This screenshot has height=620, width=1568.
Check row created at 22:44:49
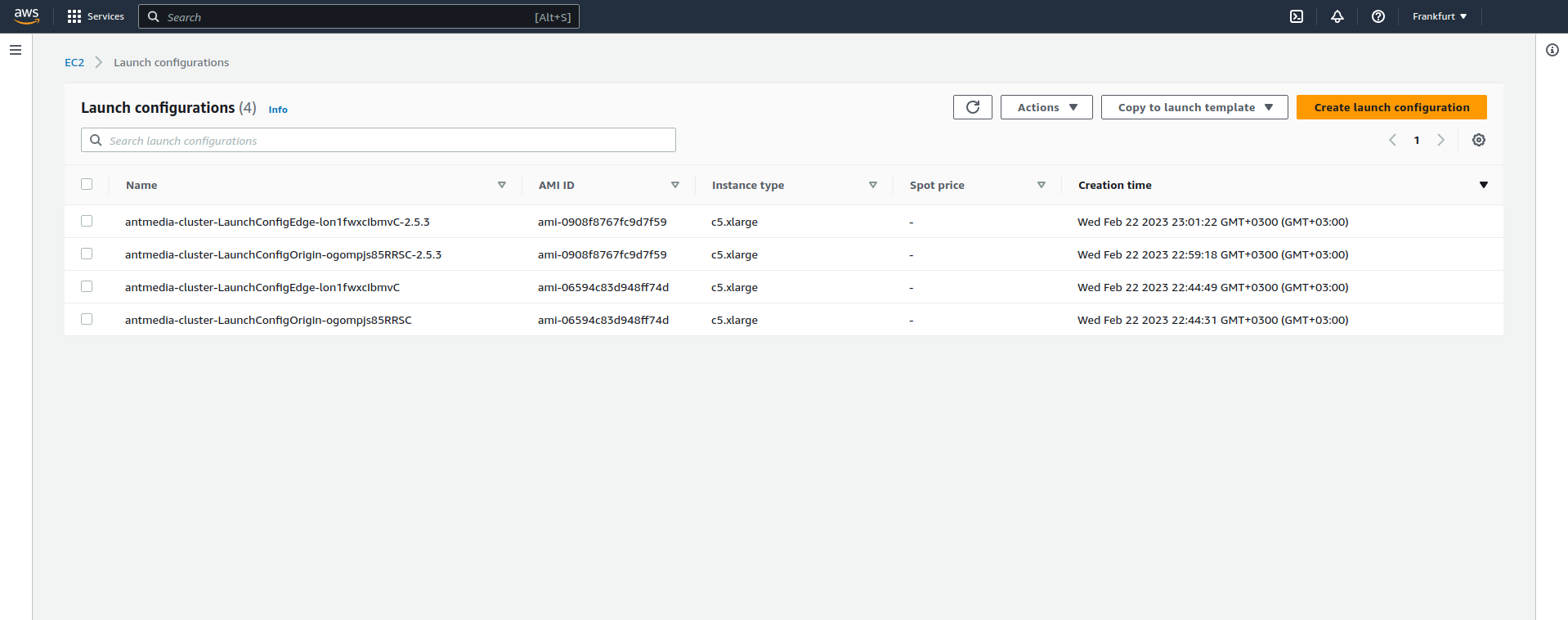point(87,286)
